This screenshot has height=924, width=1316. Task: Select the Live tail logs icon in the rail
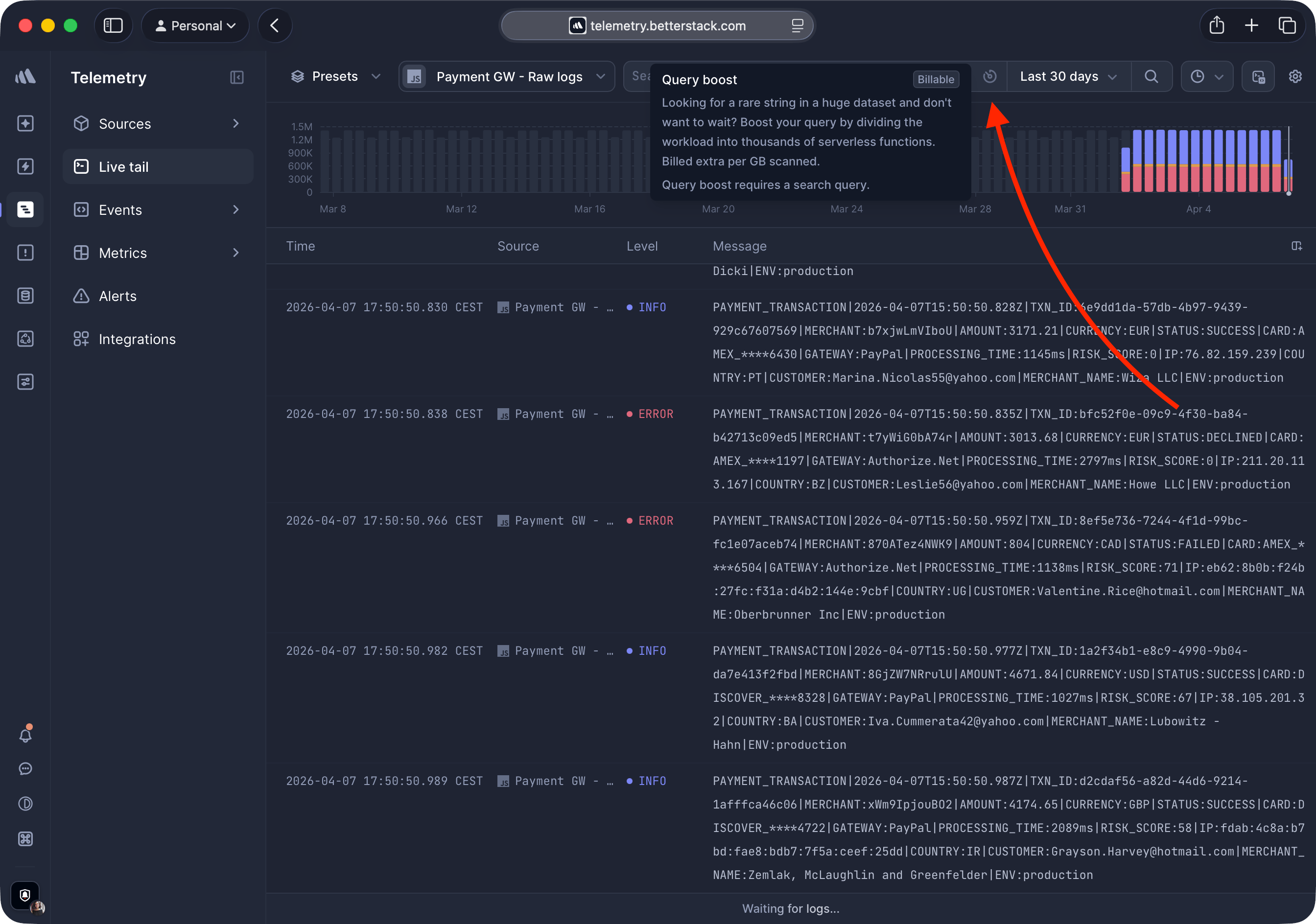tap(25, 209)
